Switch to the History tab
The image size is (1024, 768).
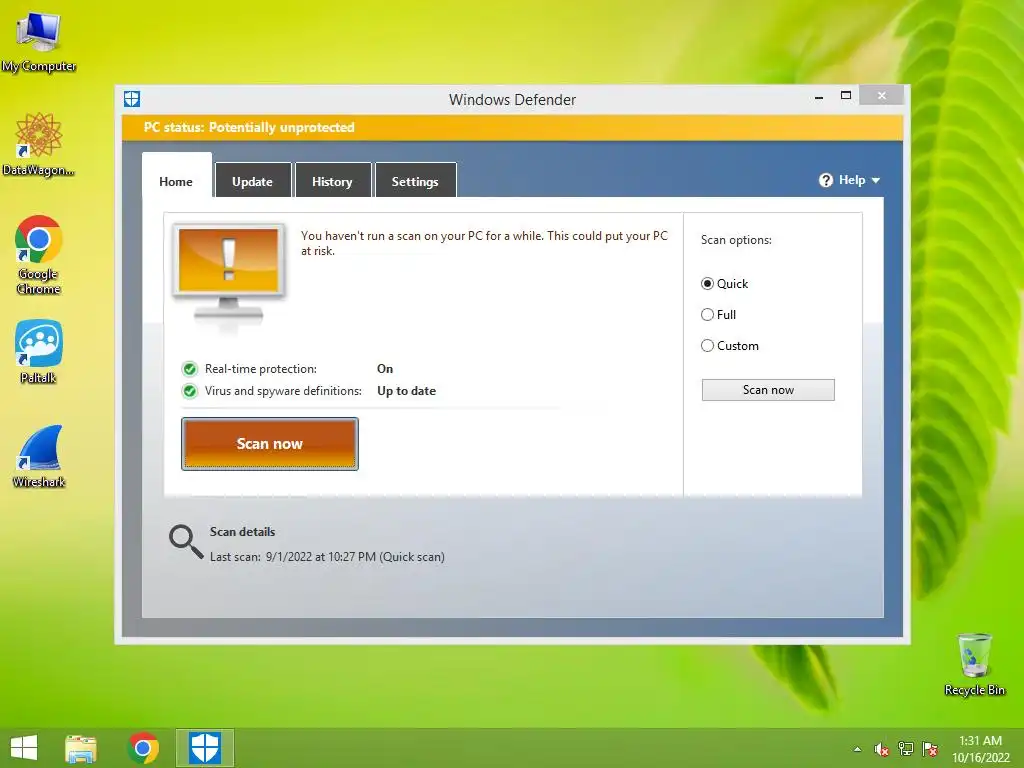tap(332, 182)
